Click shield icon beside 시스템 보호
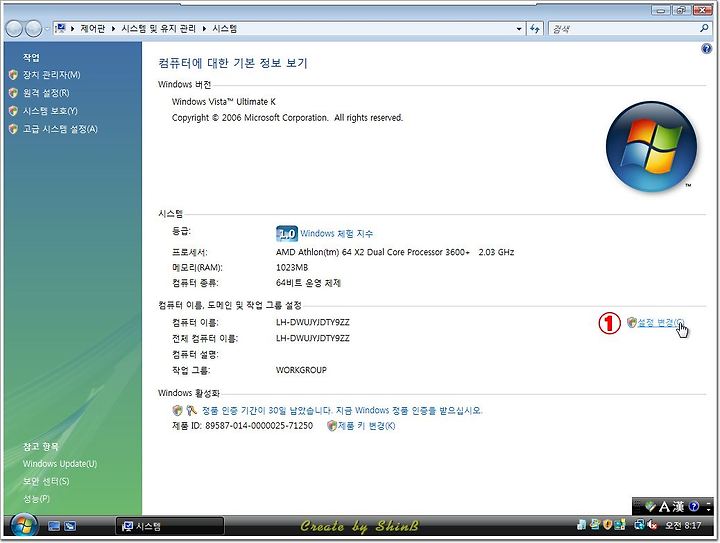The width and height of the screenshot is (720, 543). pyautogui.click(x=13, y=111)
